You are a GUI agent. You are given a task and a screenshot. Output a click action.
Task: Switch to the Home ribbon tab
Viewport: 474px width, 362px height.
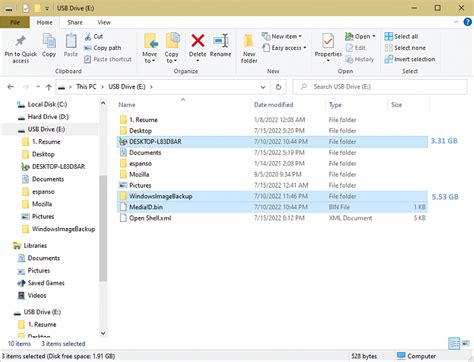pyautogui.click(x=44, y=22)
